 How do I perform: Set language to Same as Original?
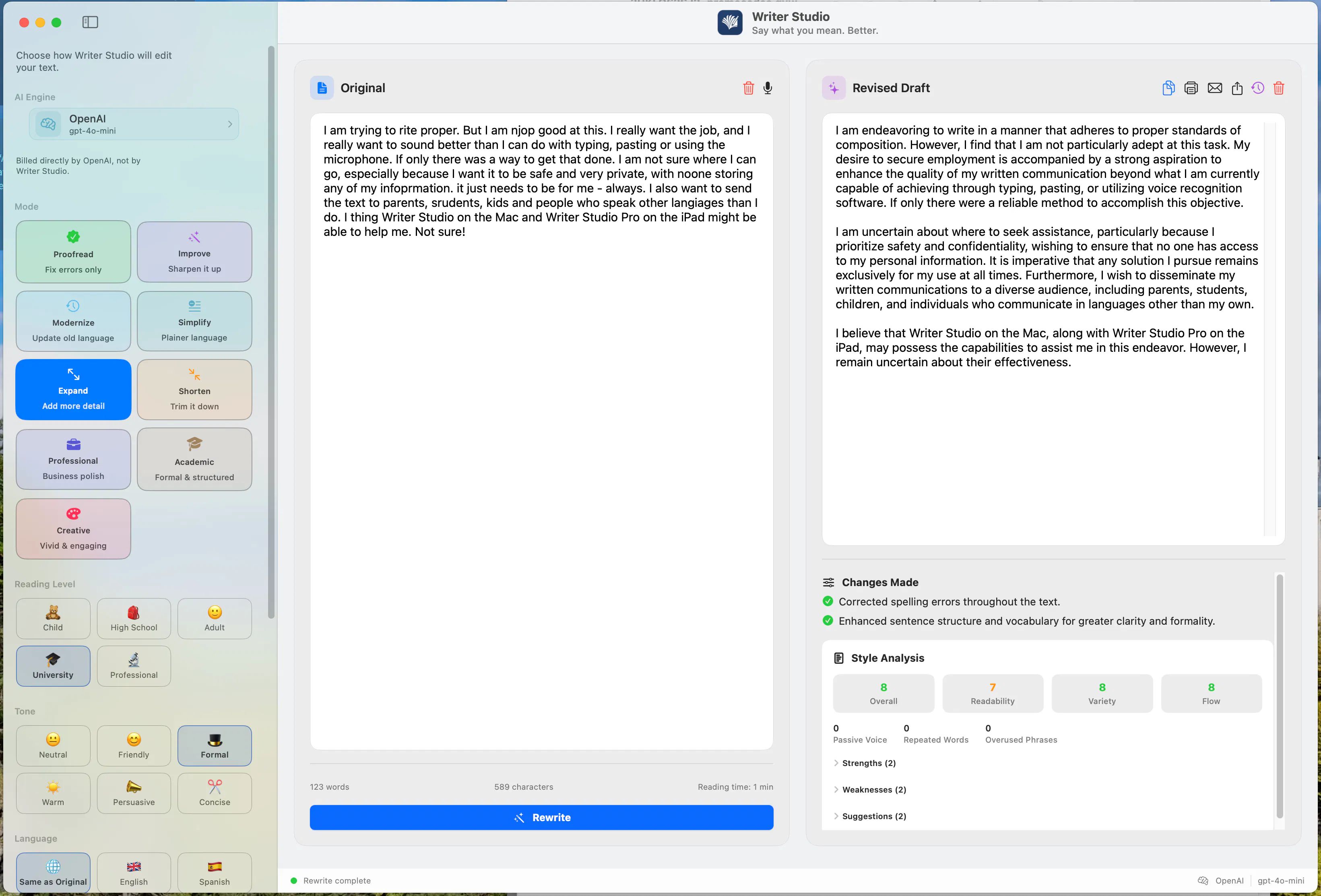click(x=53, y=873)
